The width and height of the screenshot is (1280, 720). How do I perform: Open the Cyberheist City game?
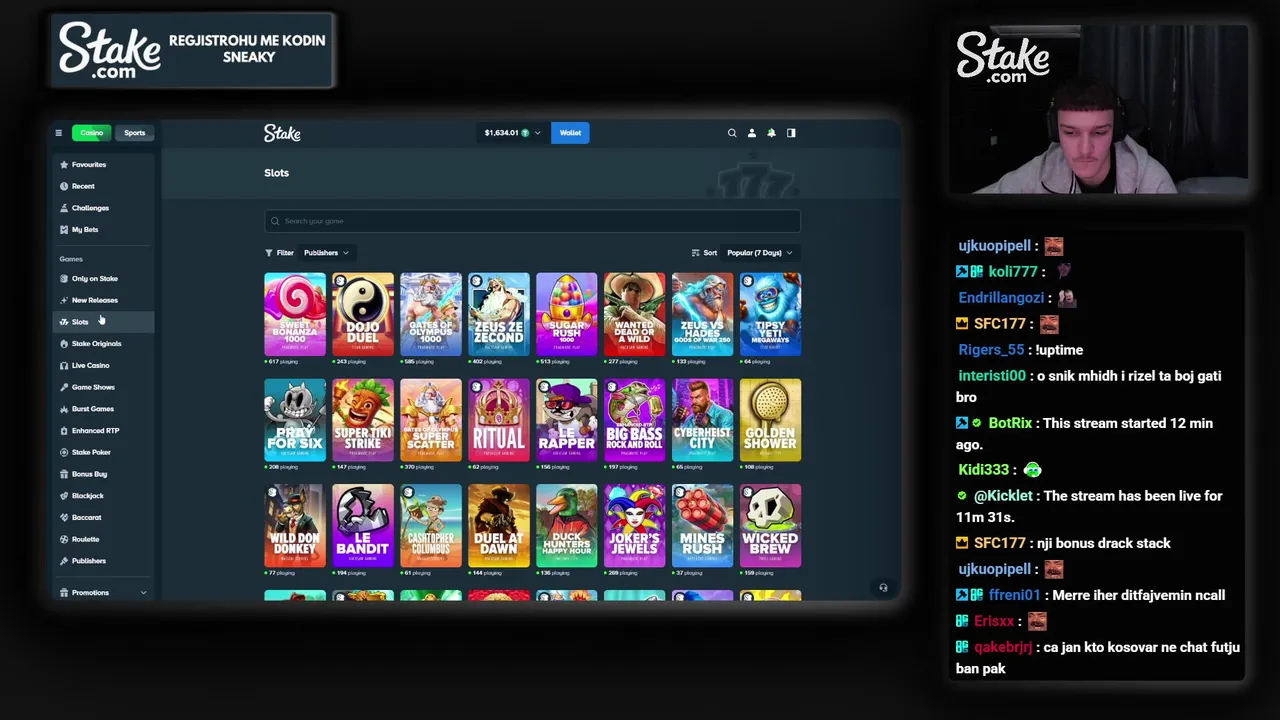pos(703,420)
